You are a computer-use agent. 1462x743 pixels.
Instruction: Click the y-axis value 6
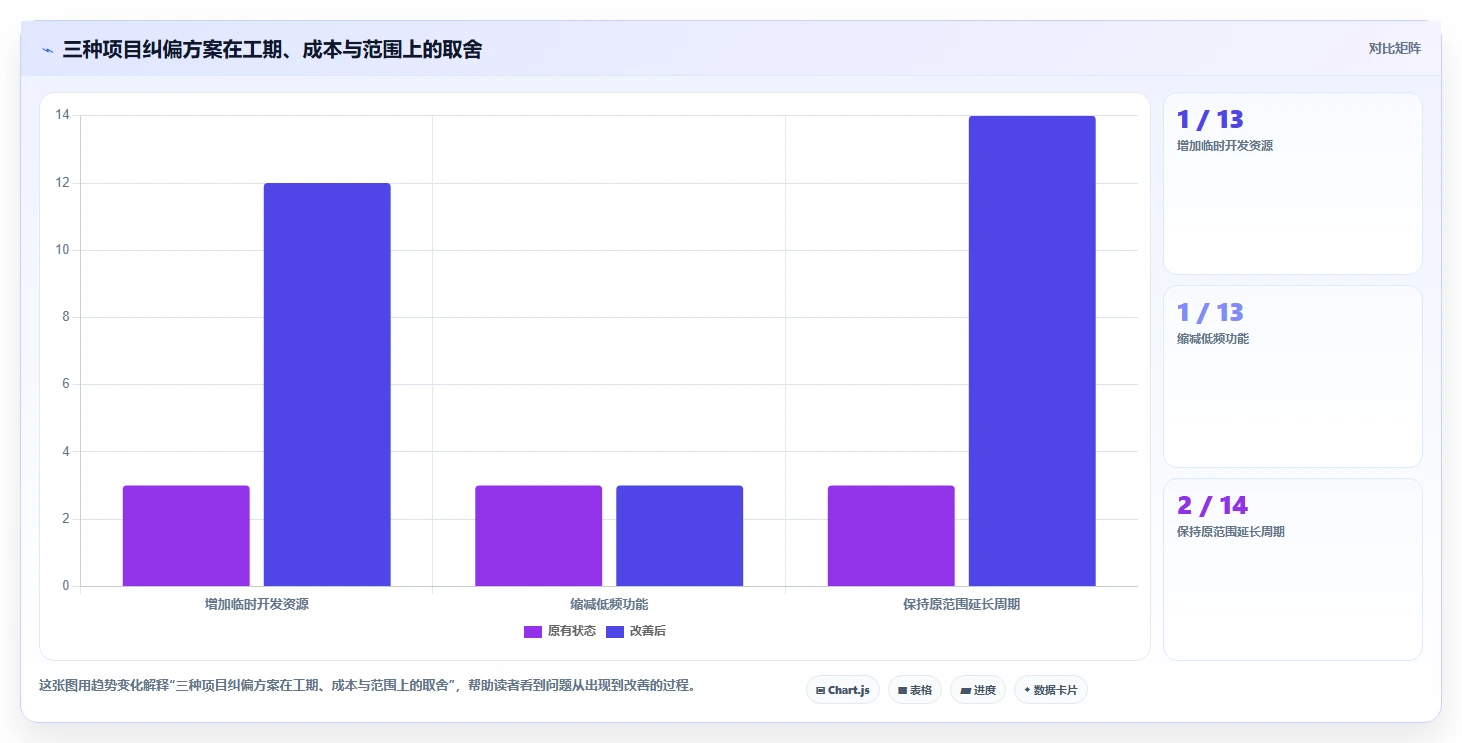point(65,384)
